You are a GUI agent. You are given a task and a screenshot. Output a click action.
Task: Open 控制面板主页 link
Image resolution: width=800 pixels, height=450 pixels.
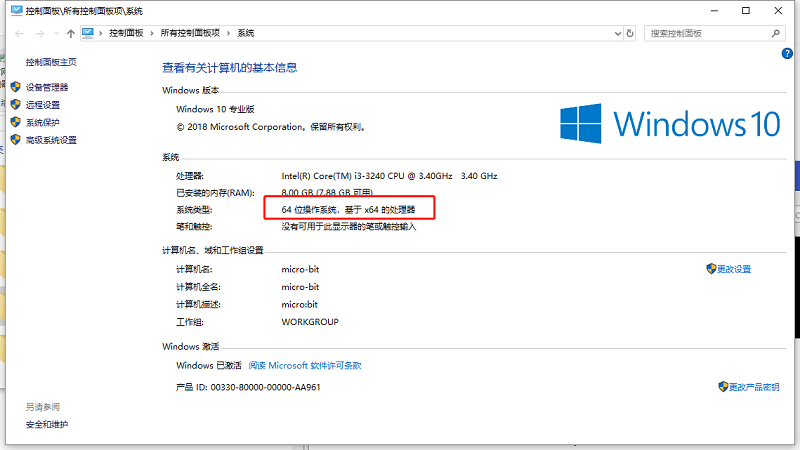tap(51, 62)
